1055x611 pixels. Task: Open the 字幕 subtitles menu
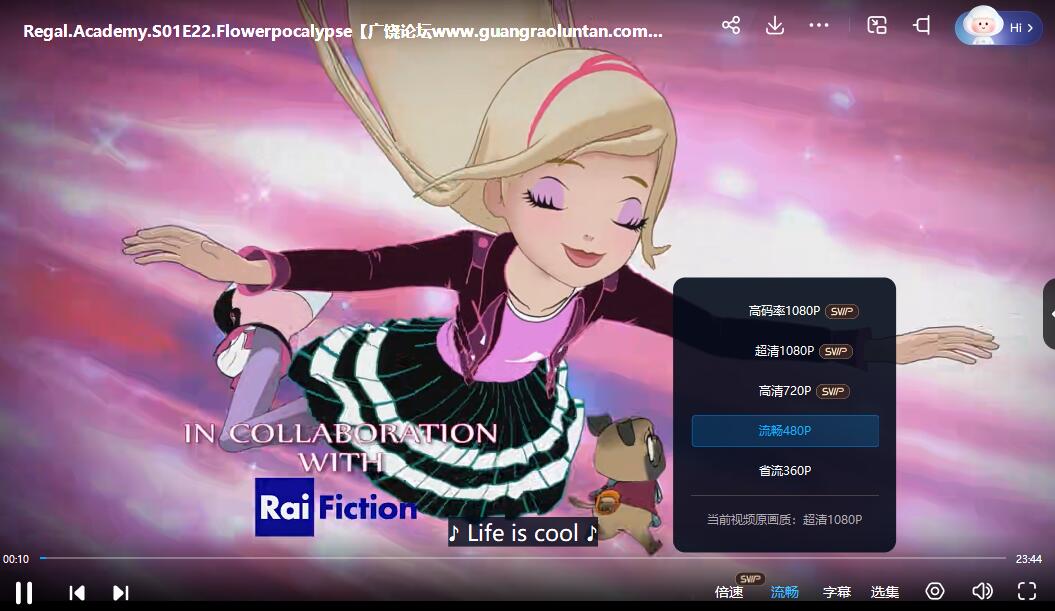[837, 592]
